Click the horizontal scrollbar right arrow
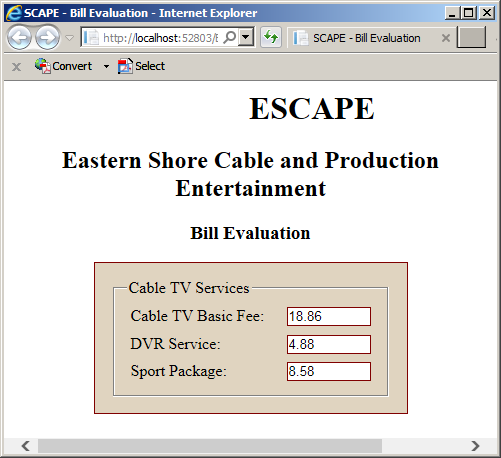The width and height of the screenshot is (501, 458). point(475,446)
